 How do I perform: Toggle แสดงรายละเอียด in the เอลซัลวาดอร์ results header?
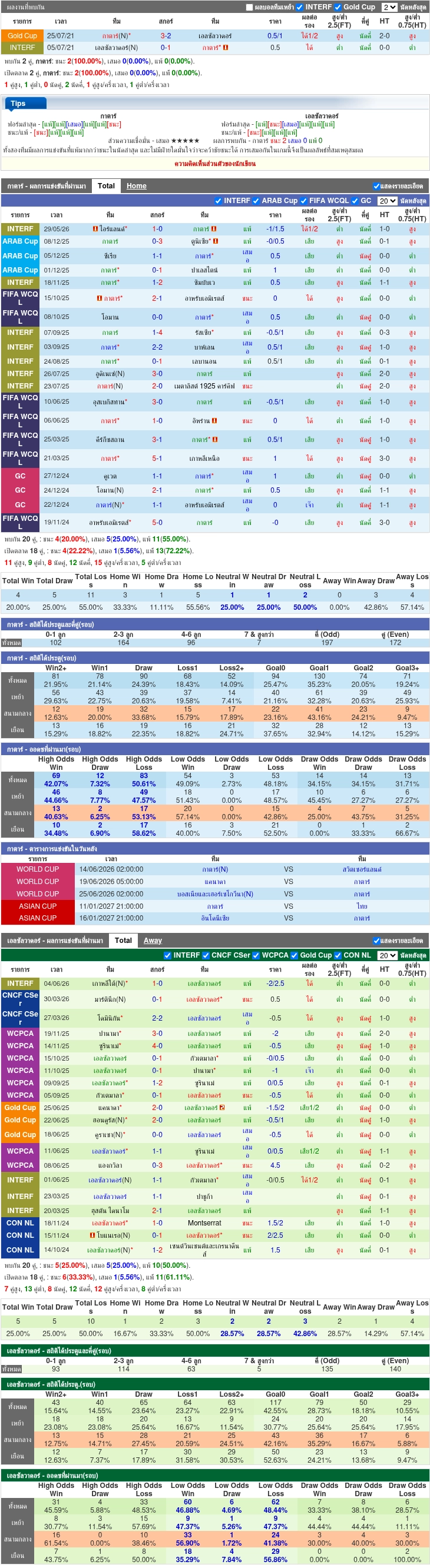tap(376, 941)
